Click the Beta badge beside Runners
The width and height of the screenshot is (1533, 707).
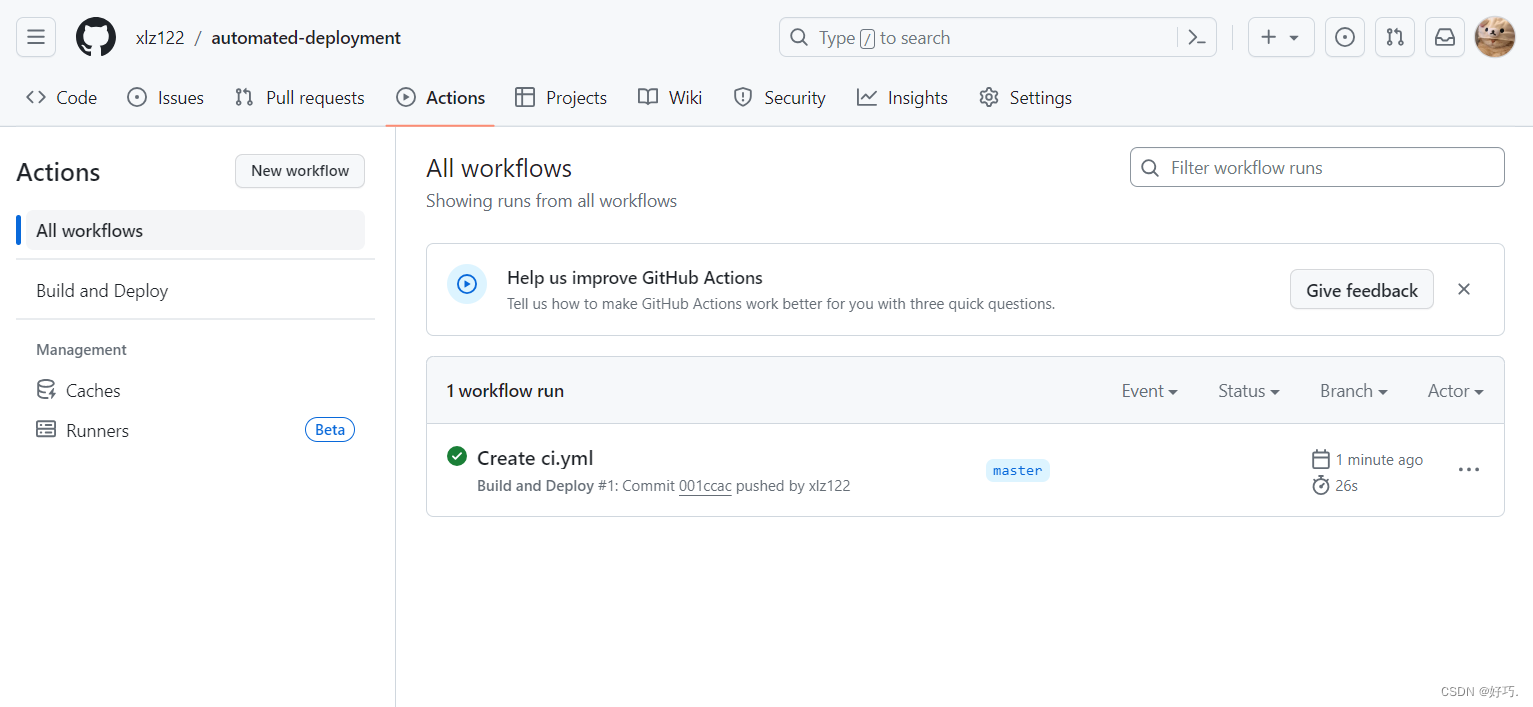[x=330, y=430]
